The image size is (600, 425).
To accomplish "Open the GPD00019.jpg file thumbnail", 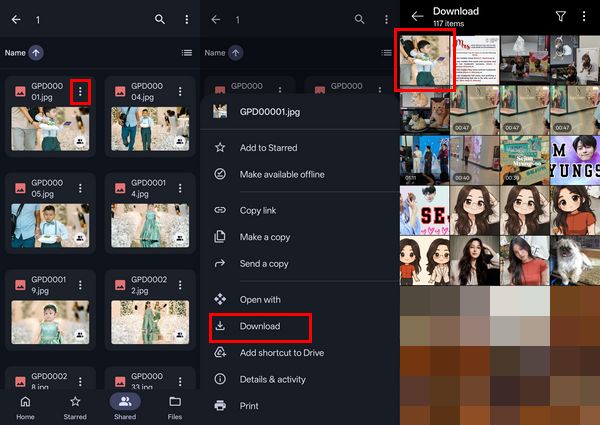I will (x=50, y=315).
